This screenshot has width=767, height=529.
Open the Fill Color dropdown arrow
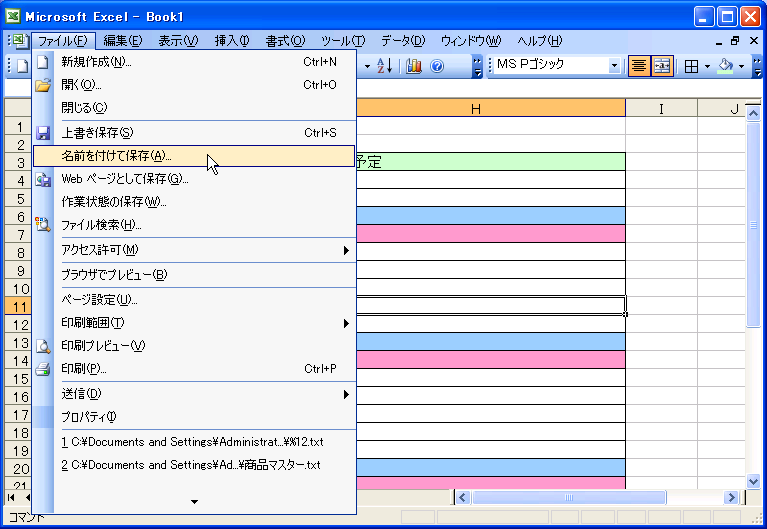(742, 66)
